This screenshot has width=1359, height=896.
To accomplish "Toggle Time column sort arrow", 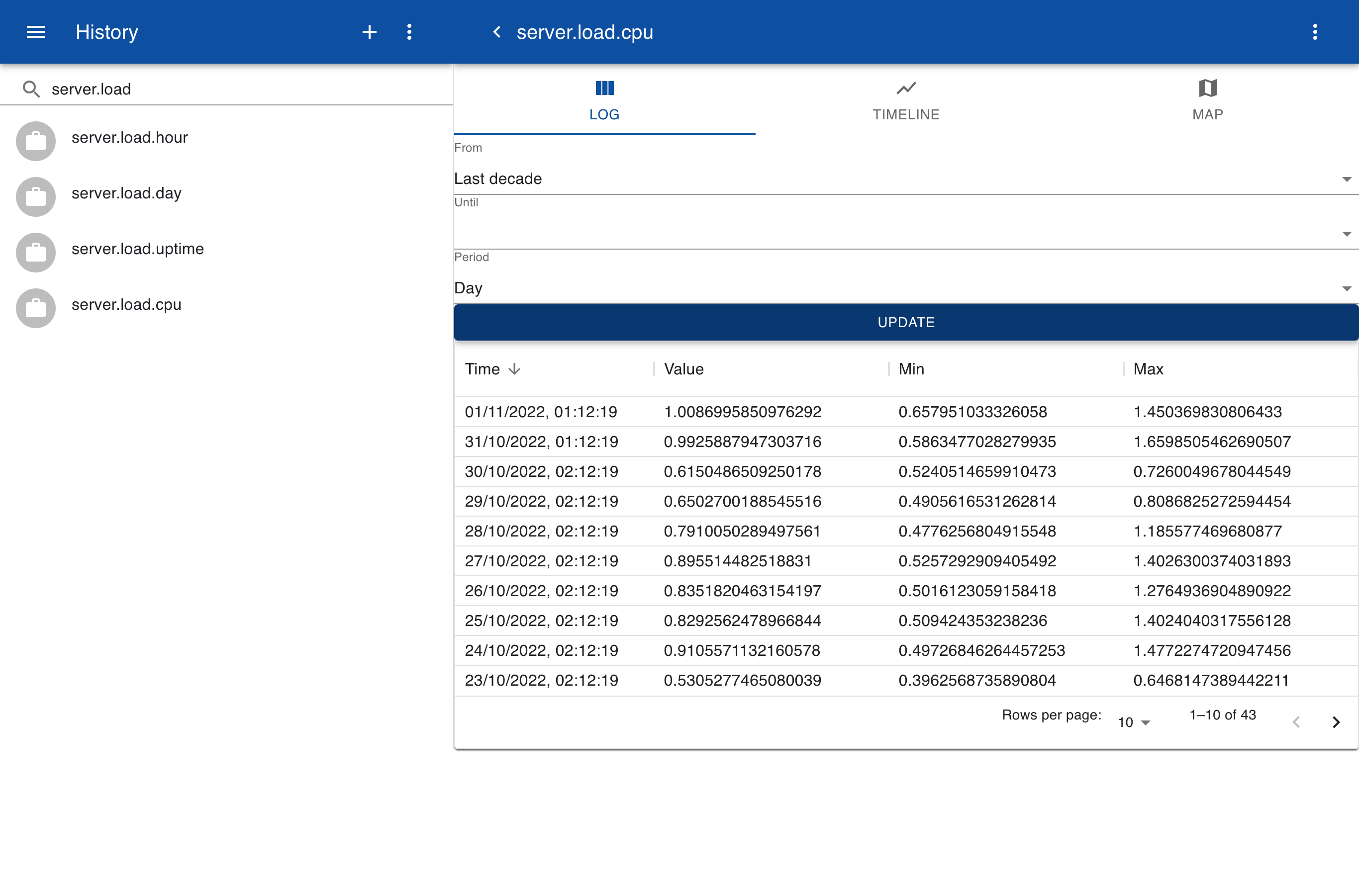I will [x=514, y=369].
